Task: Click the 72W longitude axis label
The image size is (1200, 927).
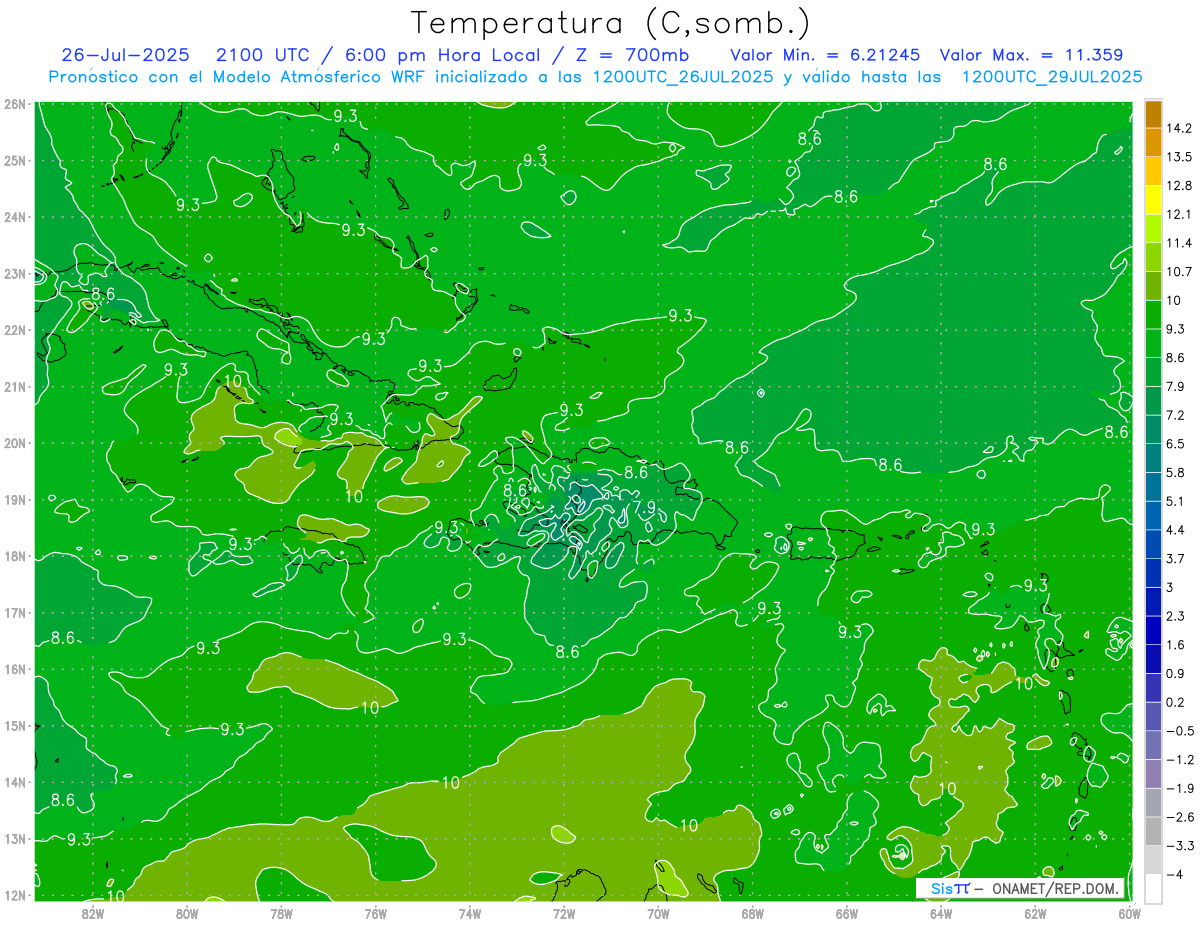Action: click(x=564, y=913)
